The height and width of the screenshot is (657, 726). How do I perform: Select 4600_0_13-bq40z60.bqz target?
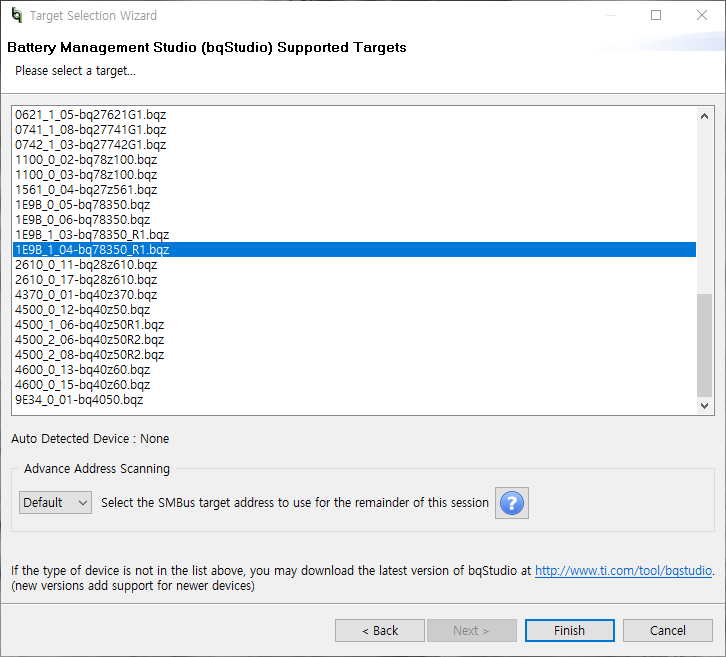pos(354,369)
